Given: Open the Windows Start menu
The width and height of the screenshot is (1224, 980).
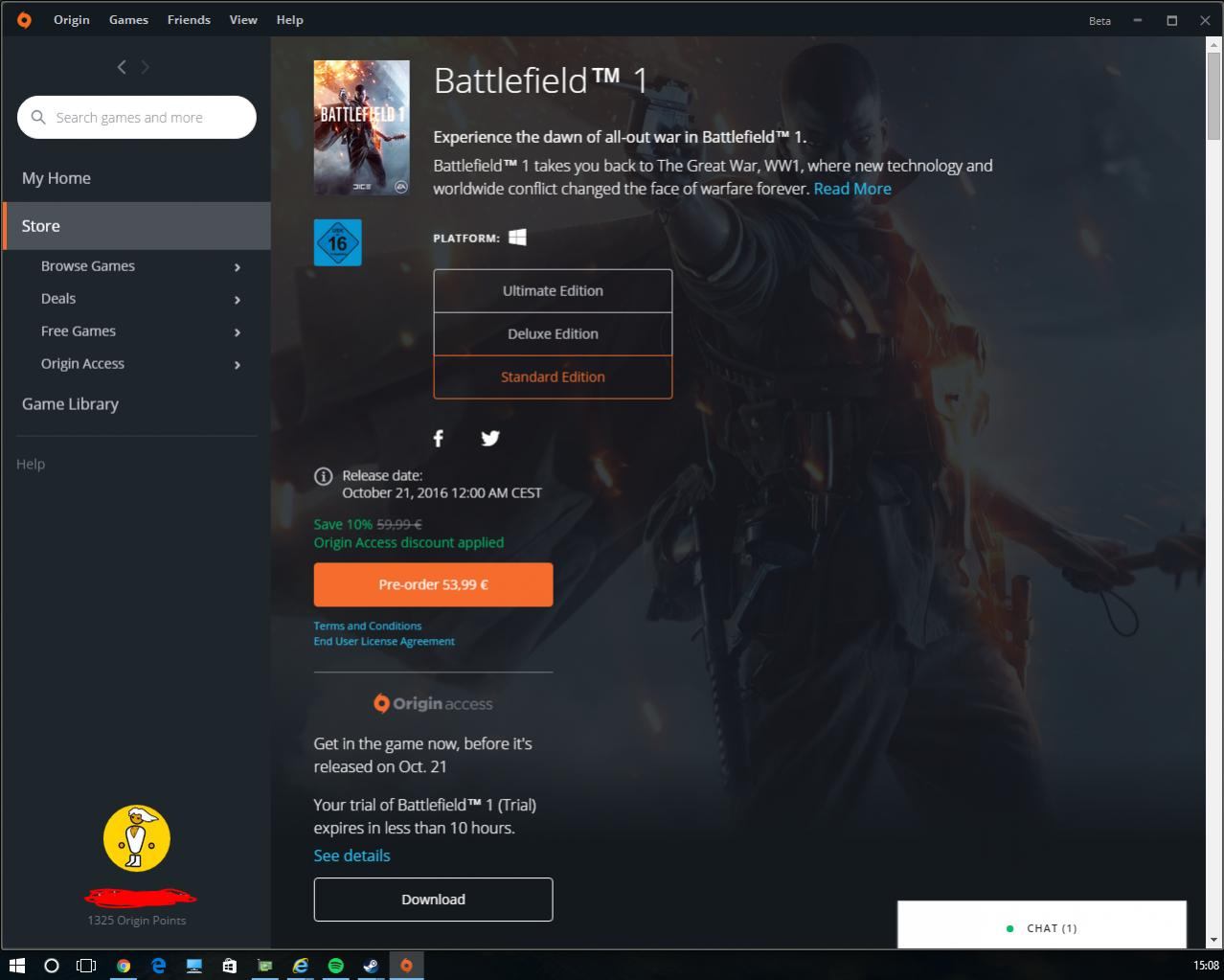Looking at the screenshot, I should [x=16, y=966].
